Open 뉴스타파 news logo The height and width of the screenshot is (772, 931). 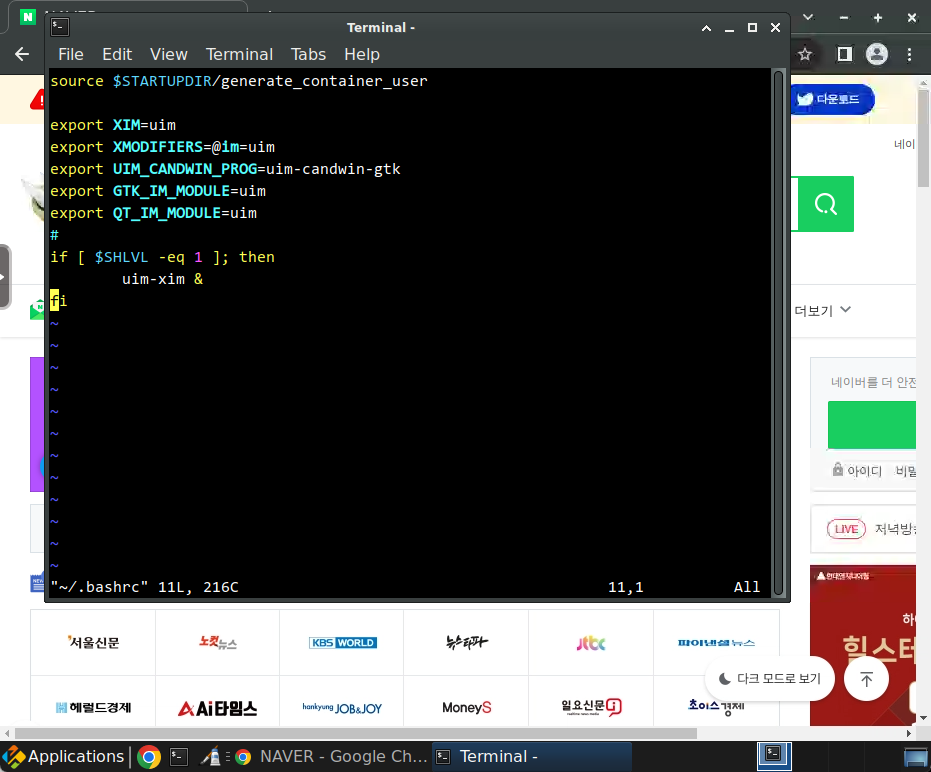[x=466, y=643]
